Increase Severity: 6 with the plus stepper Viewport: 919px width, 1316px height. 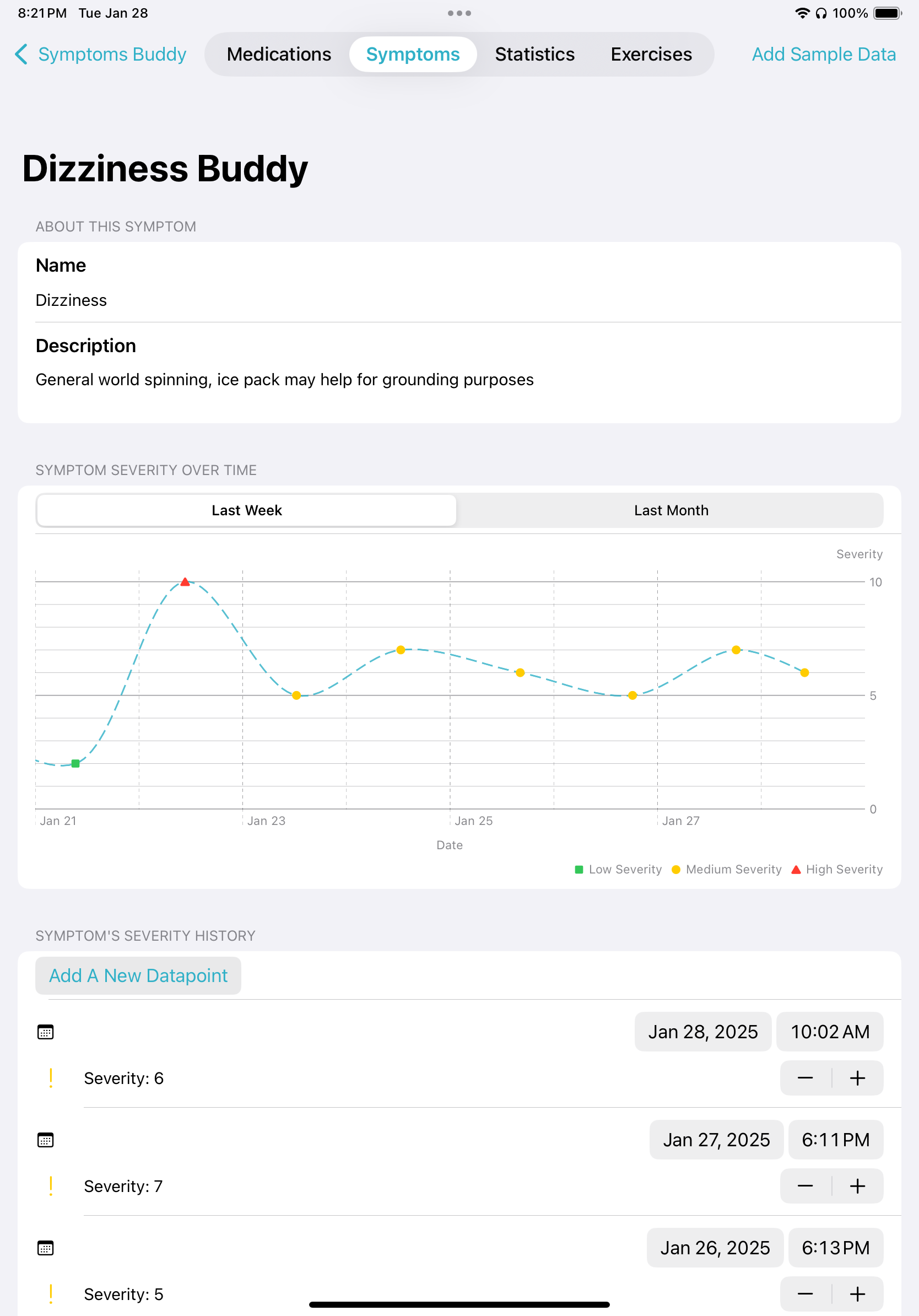pos(857,1078)
